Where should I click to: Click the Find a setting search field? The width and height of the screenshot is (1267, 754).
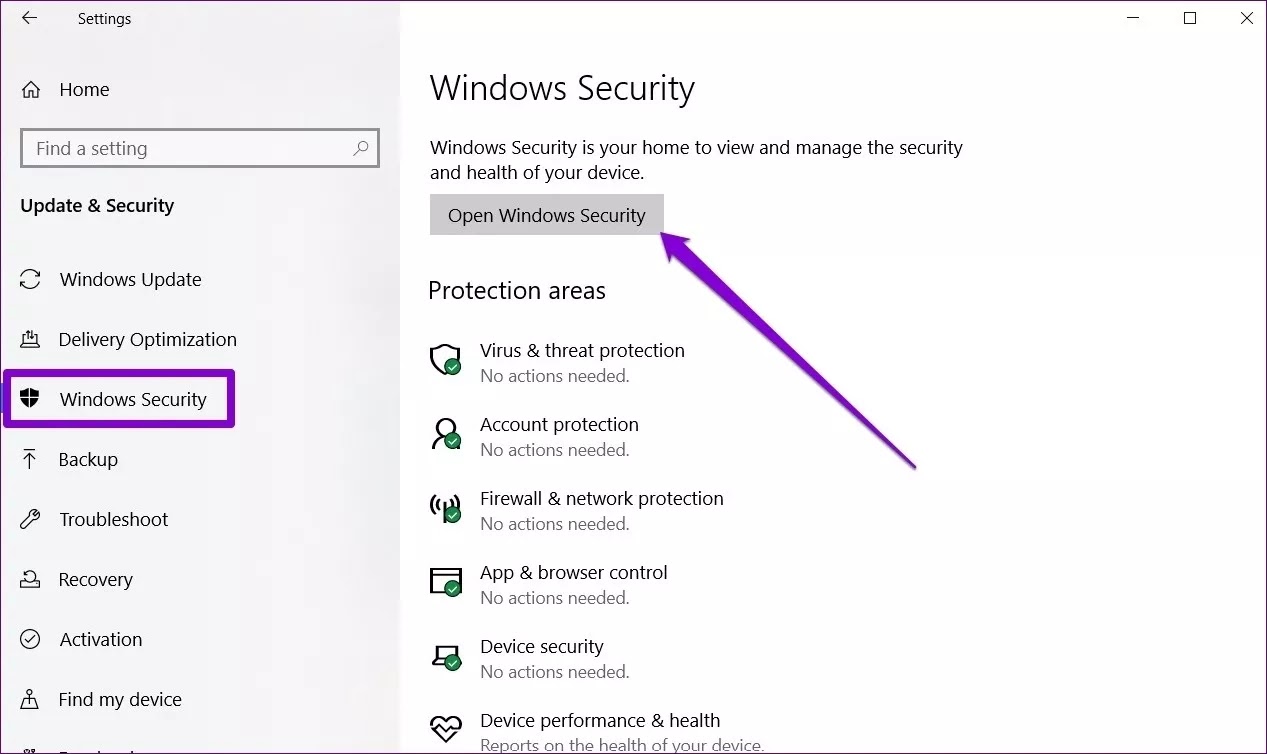(x=200, y=148)
